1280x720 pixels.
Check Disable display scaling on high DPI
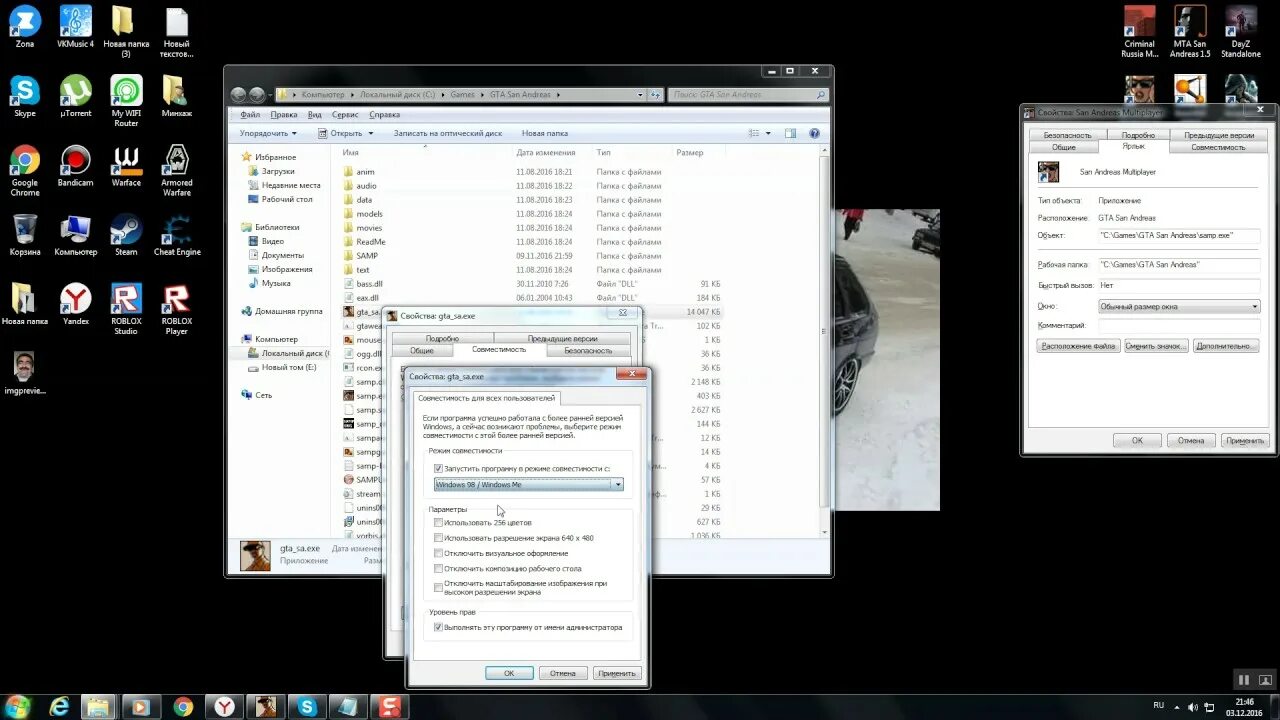click(438, 587)
